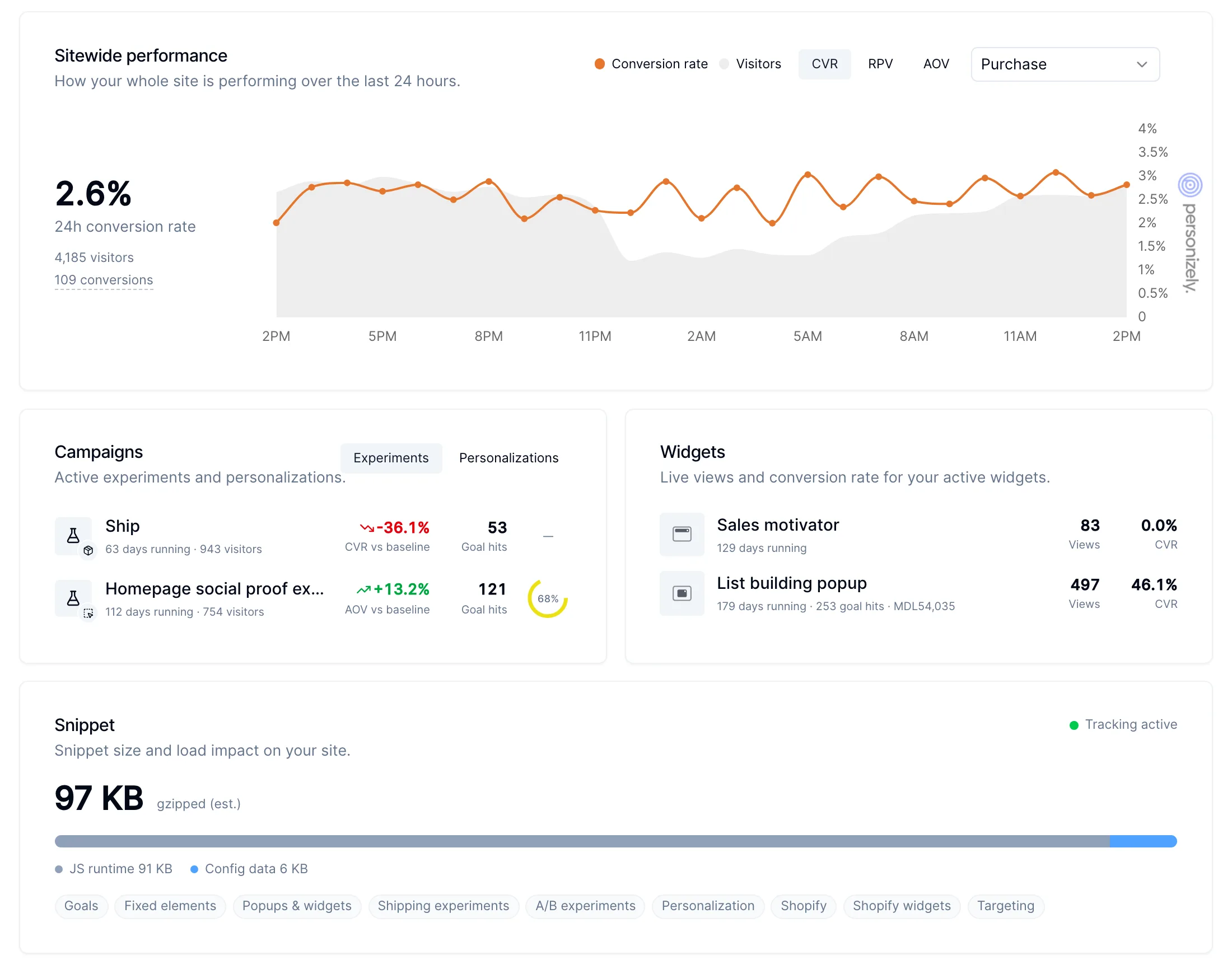
Task: Click the Popups & widgets tag
Action: pyautogui.click(x=297, y=906)
